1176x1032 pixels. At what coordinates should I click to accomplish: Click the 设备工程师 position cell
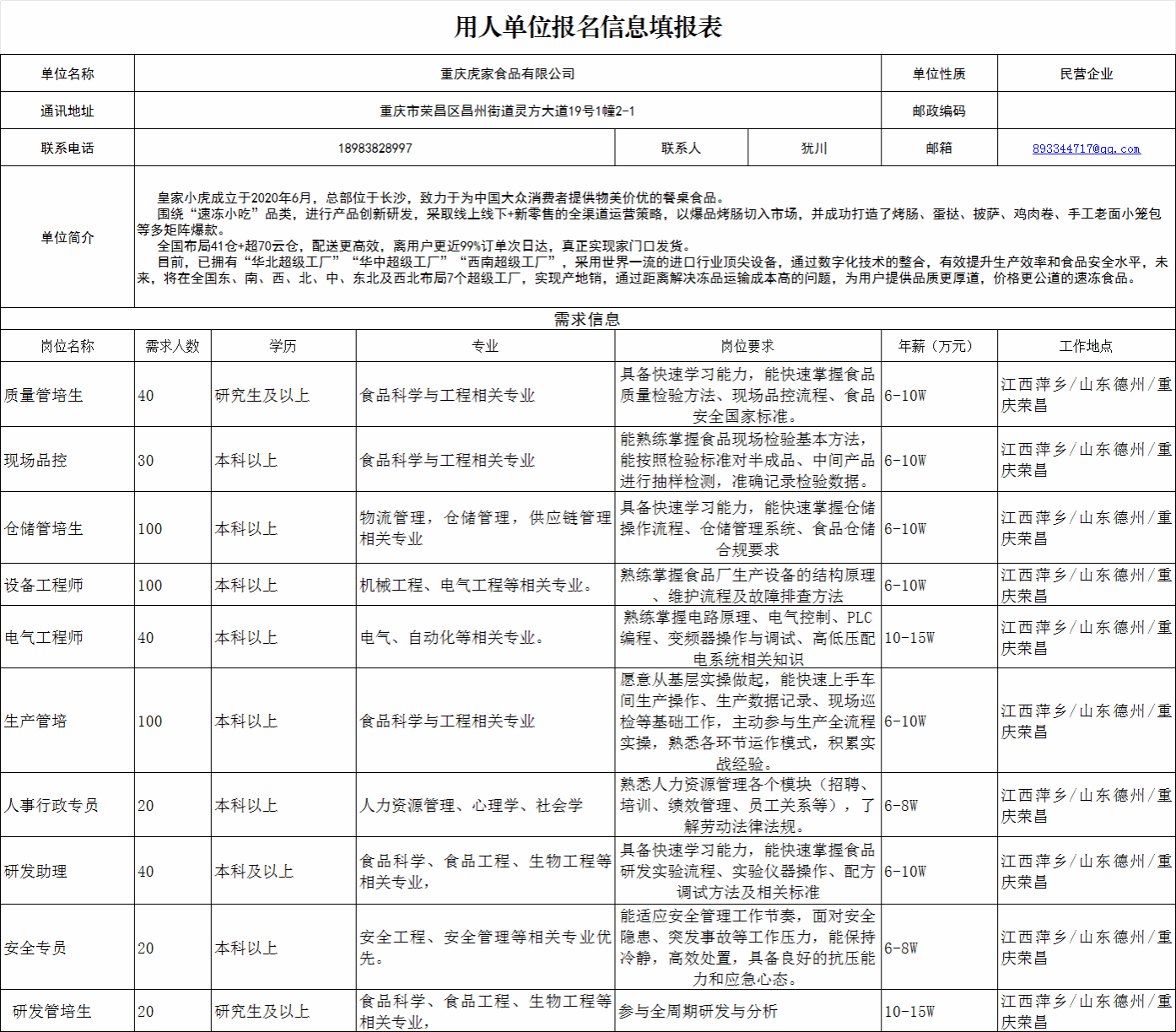click(x=67, y=585)
